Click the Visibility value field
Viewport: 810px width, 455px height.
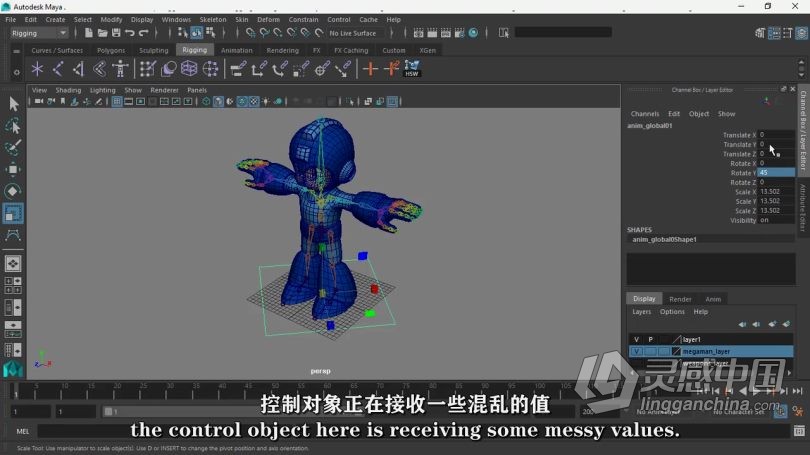(775, 220)
